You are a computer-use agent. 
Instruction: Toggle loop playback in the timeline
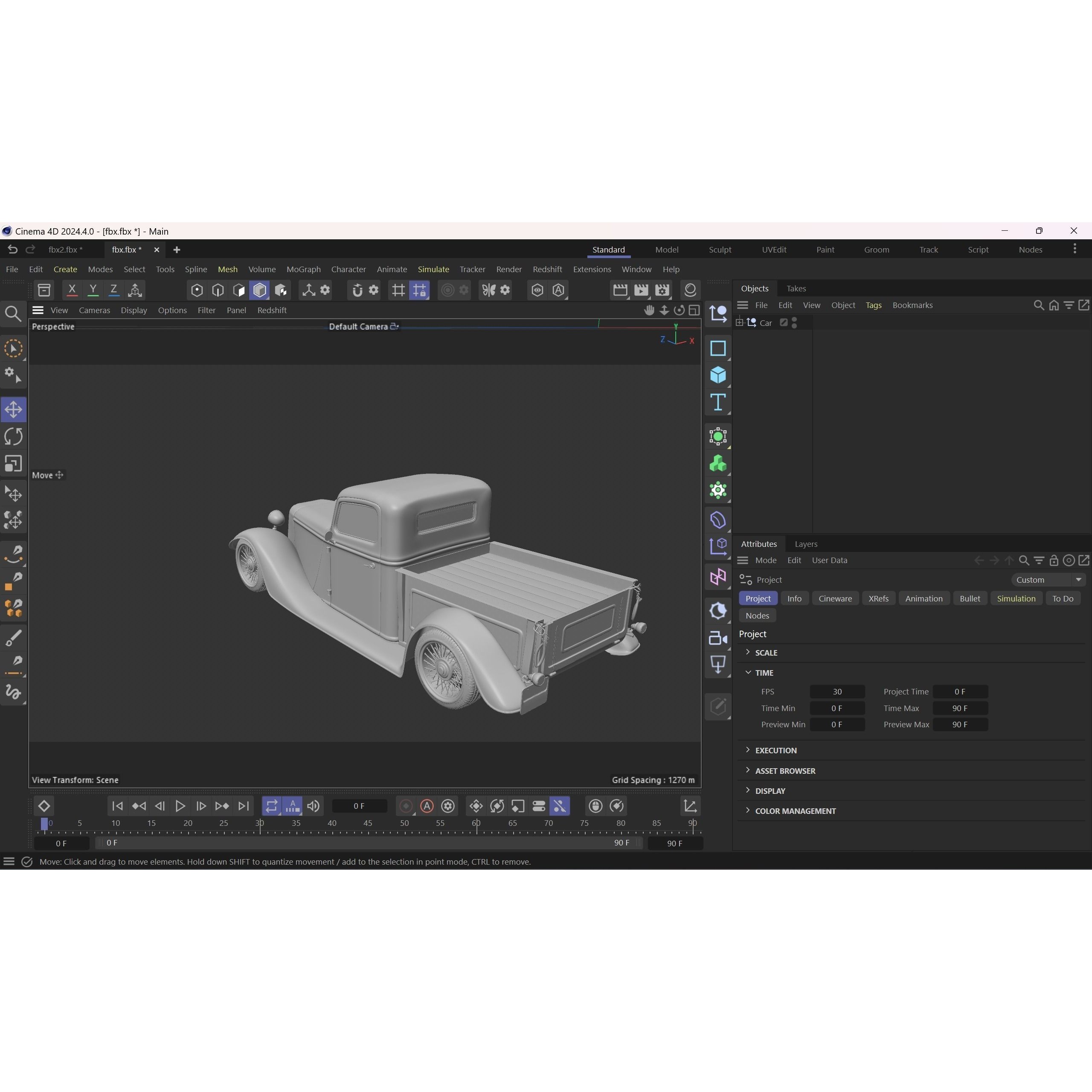point(271,806)
